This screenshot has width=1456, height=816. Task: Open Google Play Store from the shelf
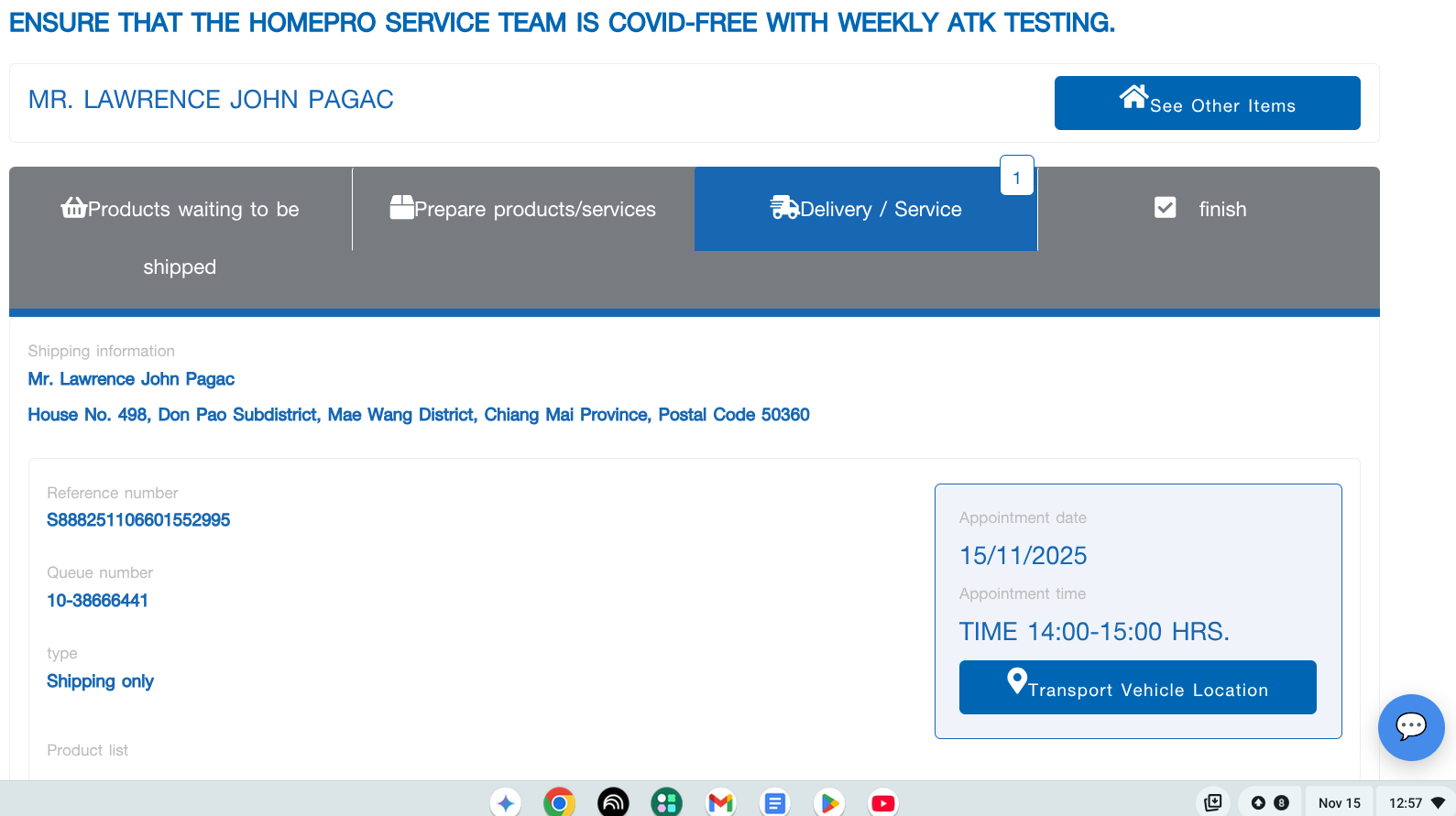829,802
